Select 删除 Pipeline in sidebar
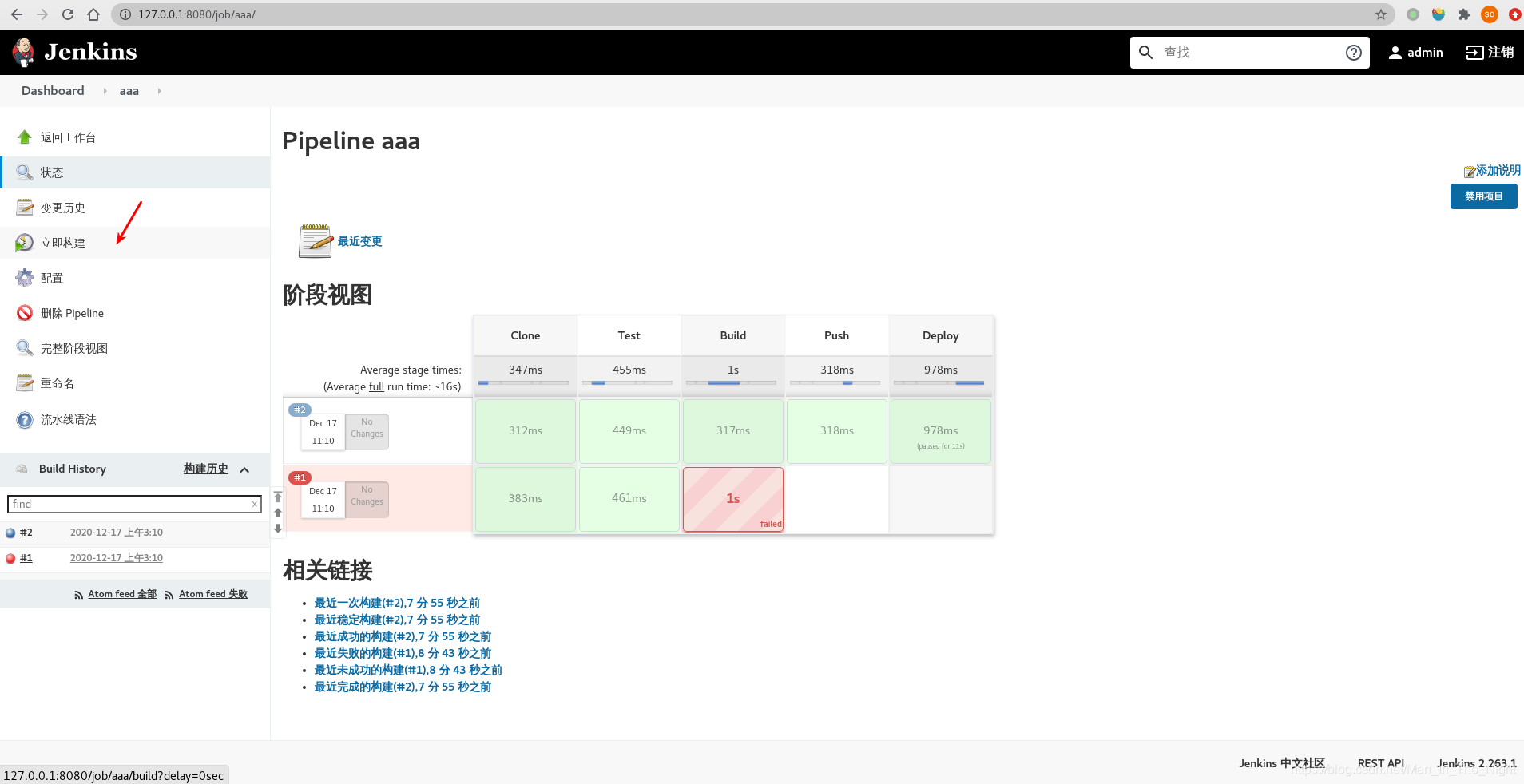This screenshot has height=784, width=1524. pyautogui.click(x=135, y=313)
